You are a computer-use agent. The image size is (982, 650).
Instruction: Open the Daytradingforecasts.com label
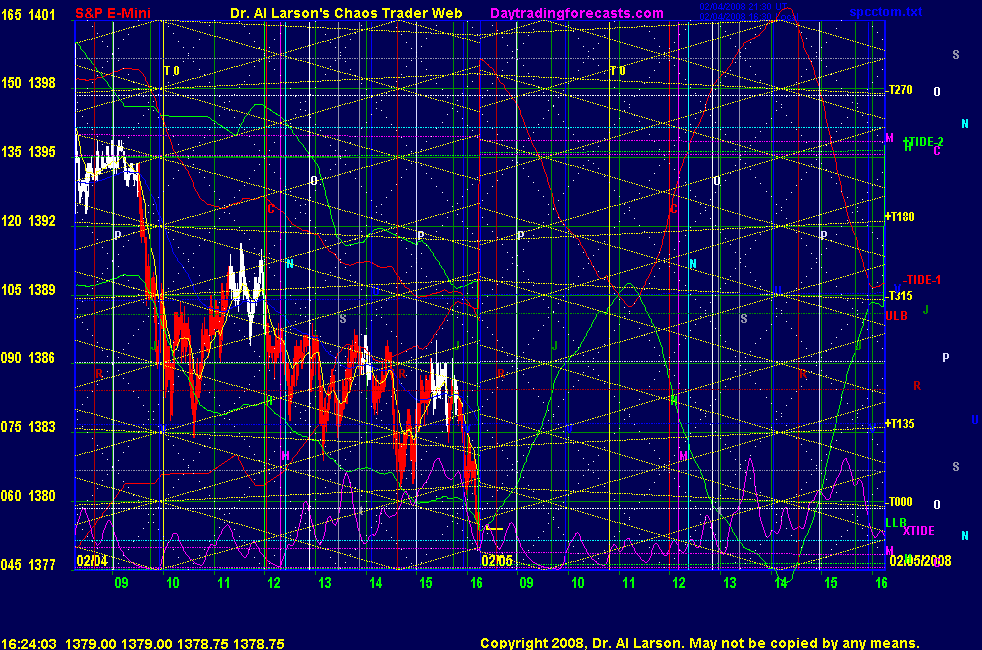(x=577, y=13)
